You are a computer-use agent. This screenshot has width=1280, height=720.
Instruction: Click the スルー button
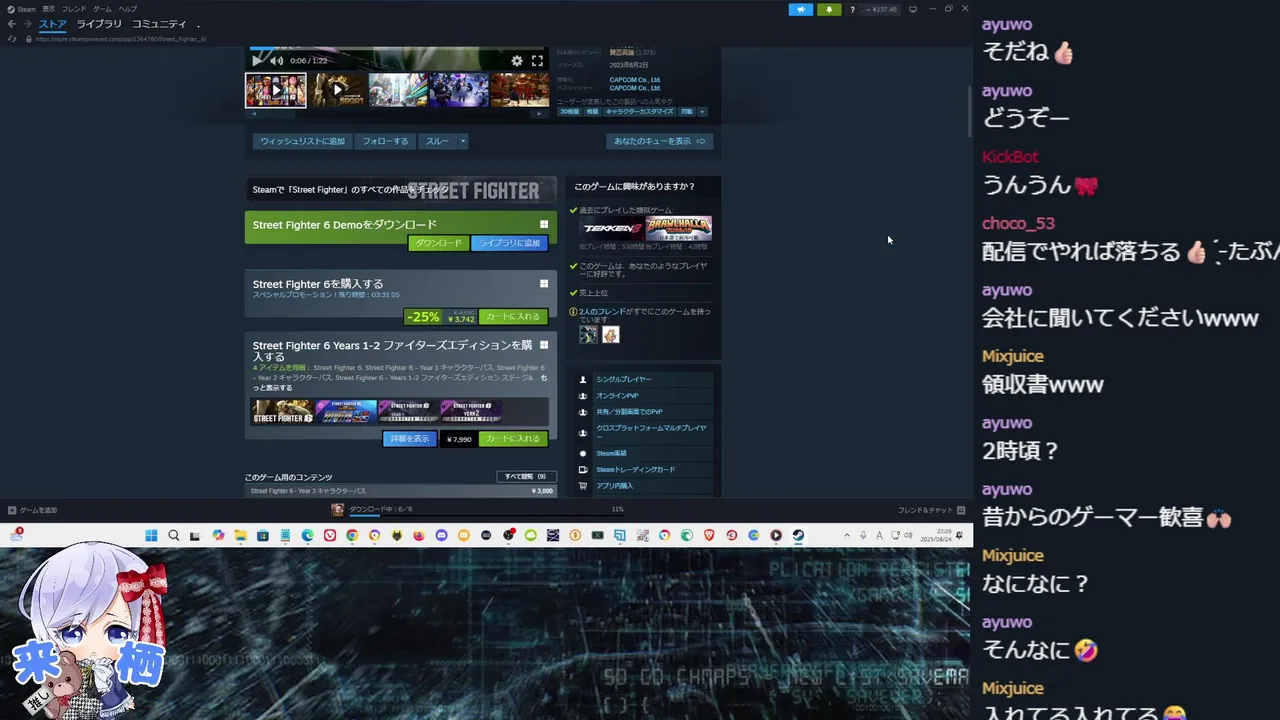437,141
